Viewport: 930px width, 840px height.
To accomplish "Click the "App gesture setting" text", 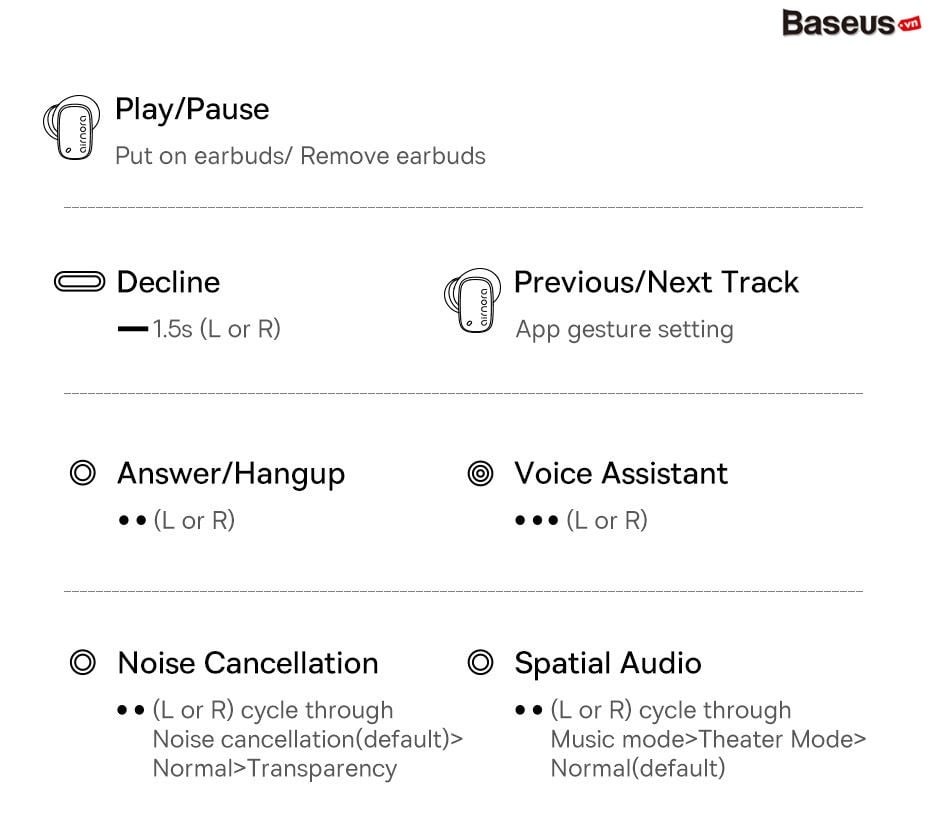I will 624,329.
